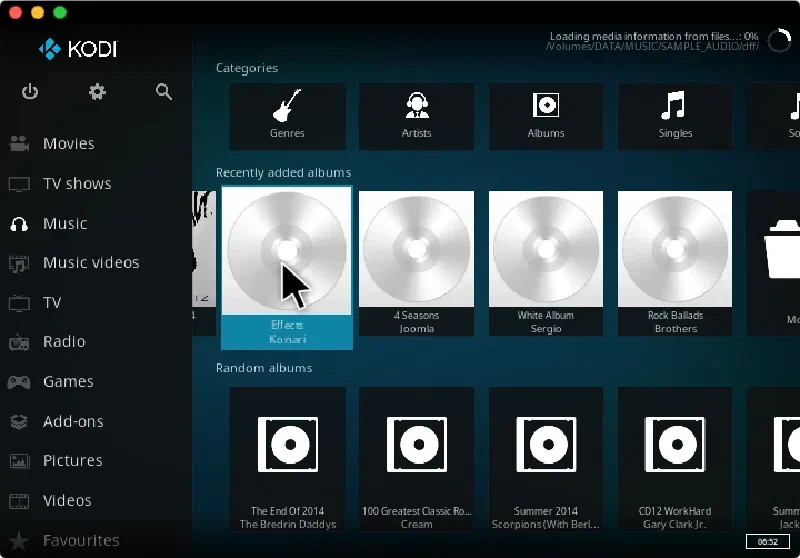Open Music videos from sidebar
Image resolution: width=800 pixels, height=558 pixels.
90,263
